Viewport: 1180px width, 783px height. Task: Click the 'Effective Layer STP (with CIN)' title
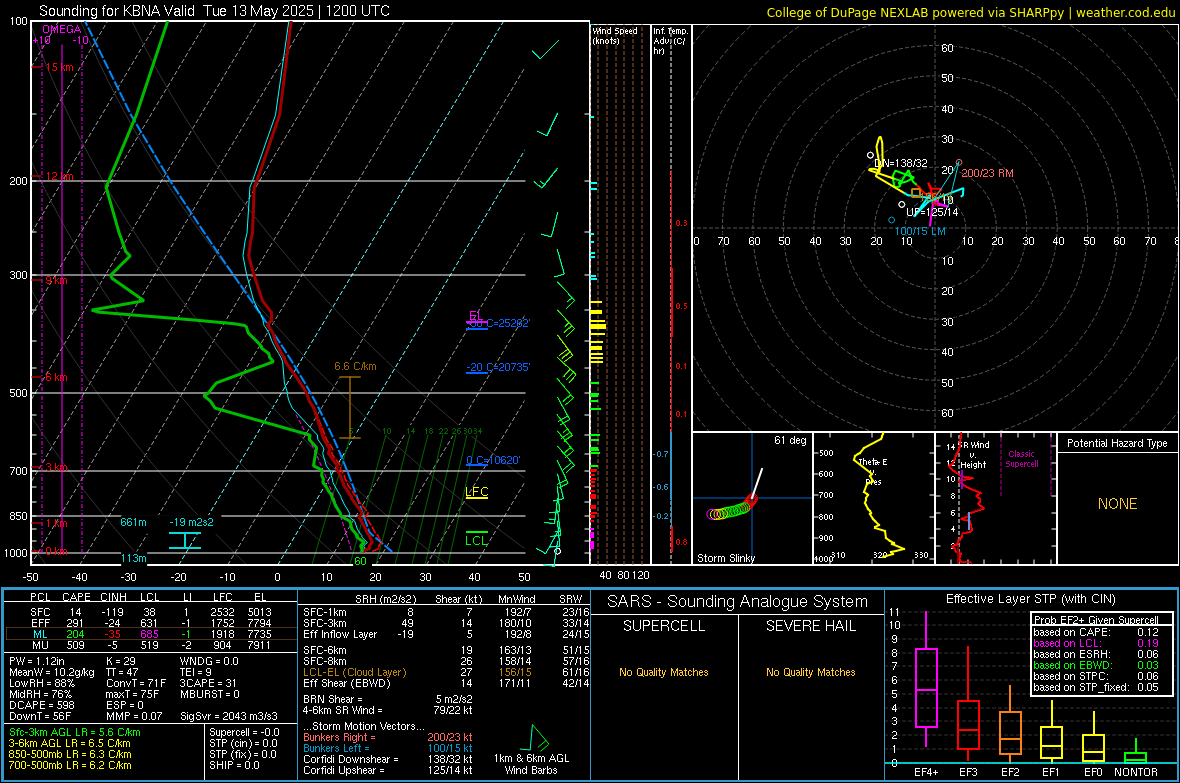click(x=1030, y=599)
